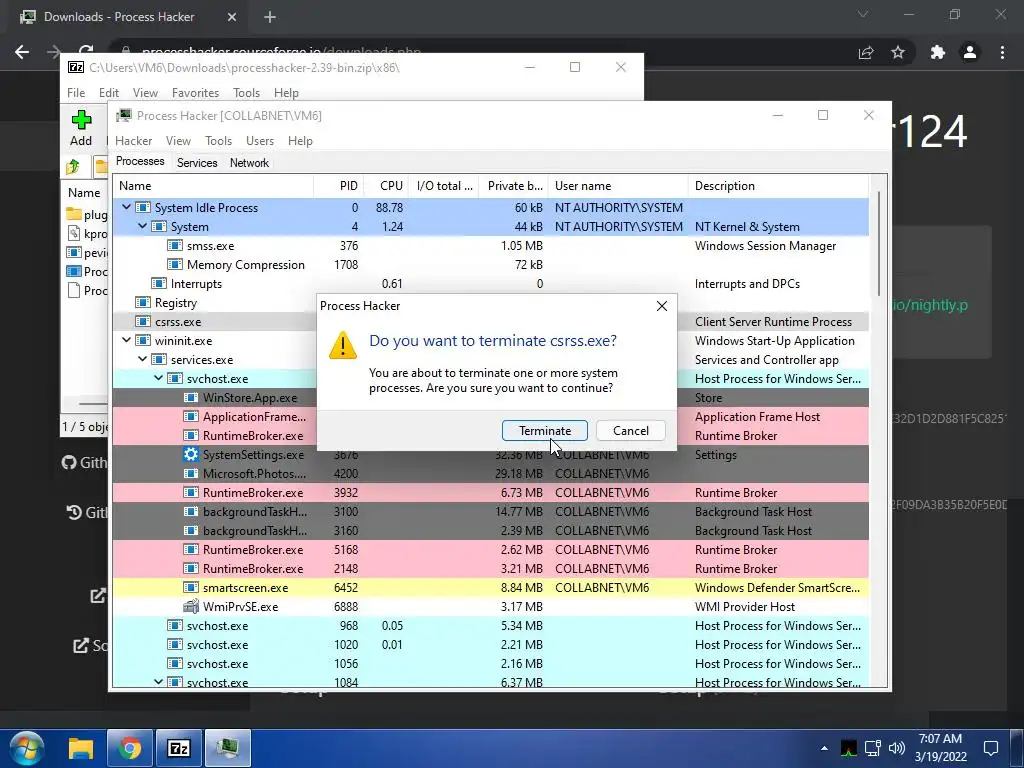Close the terminate confirmation dialog

662,306
